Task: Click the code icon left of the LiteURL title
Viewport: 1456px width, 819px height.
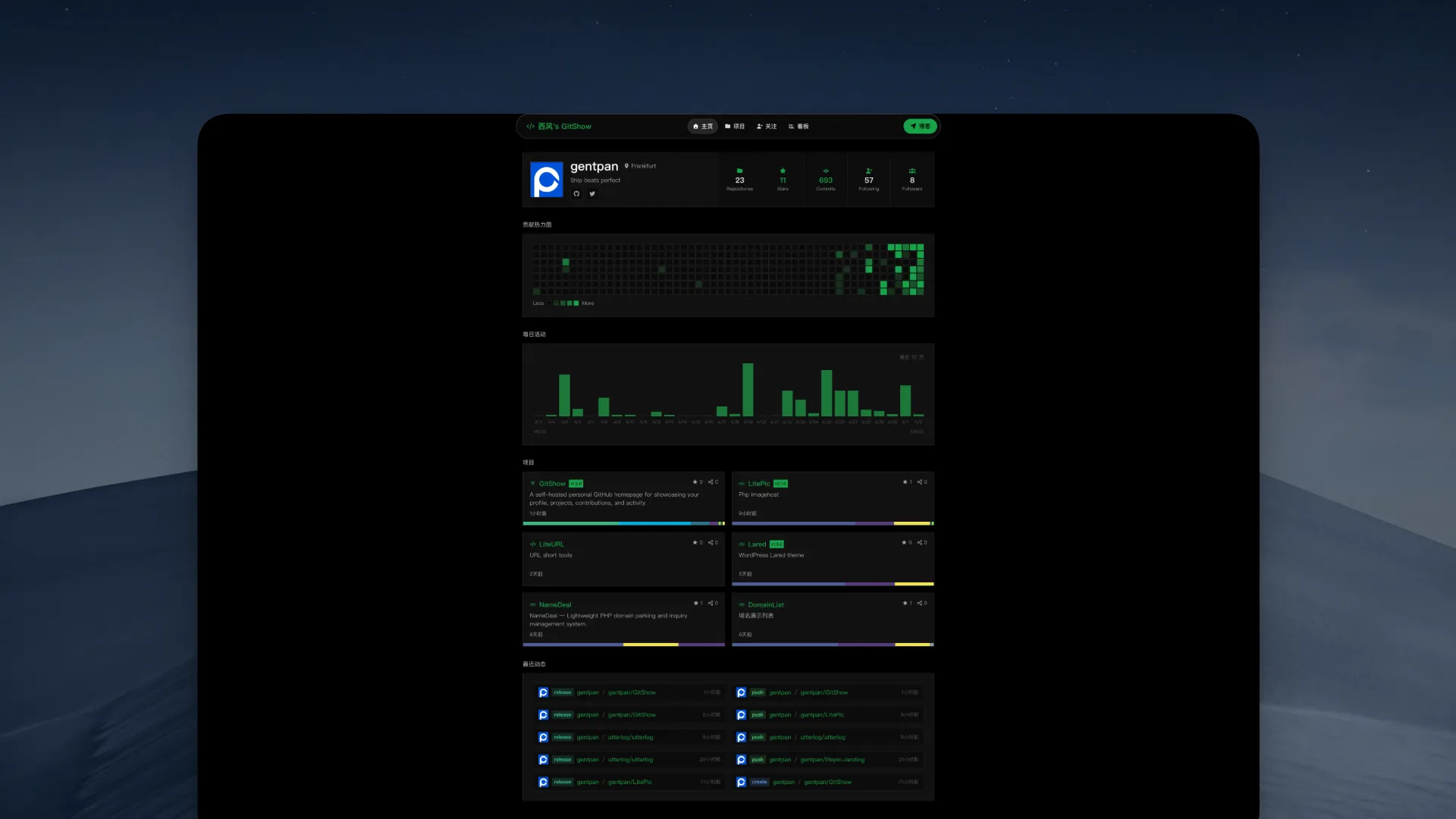Action: pos(533,544)
